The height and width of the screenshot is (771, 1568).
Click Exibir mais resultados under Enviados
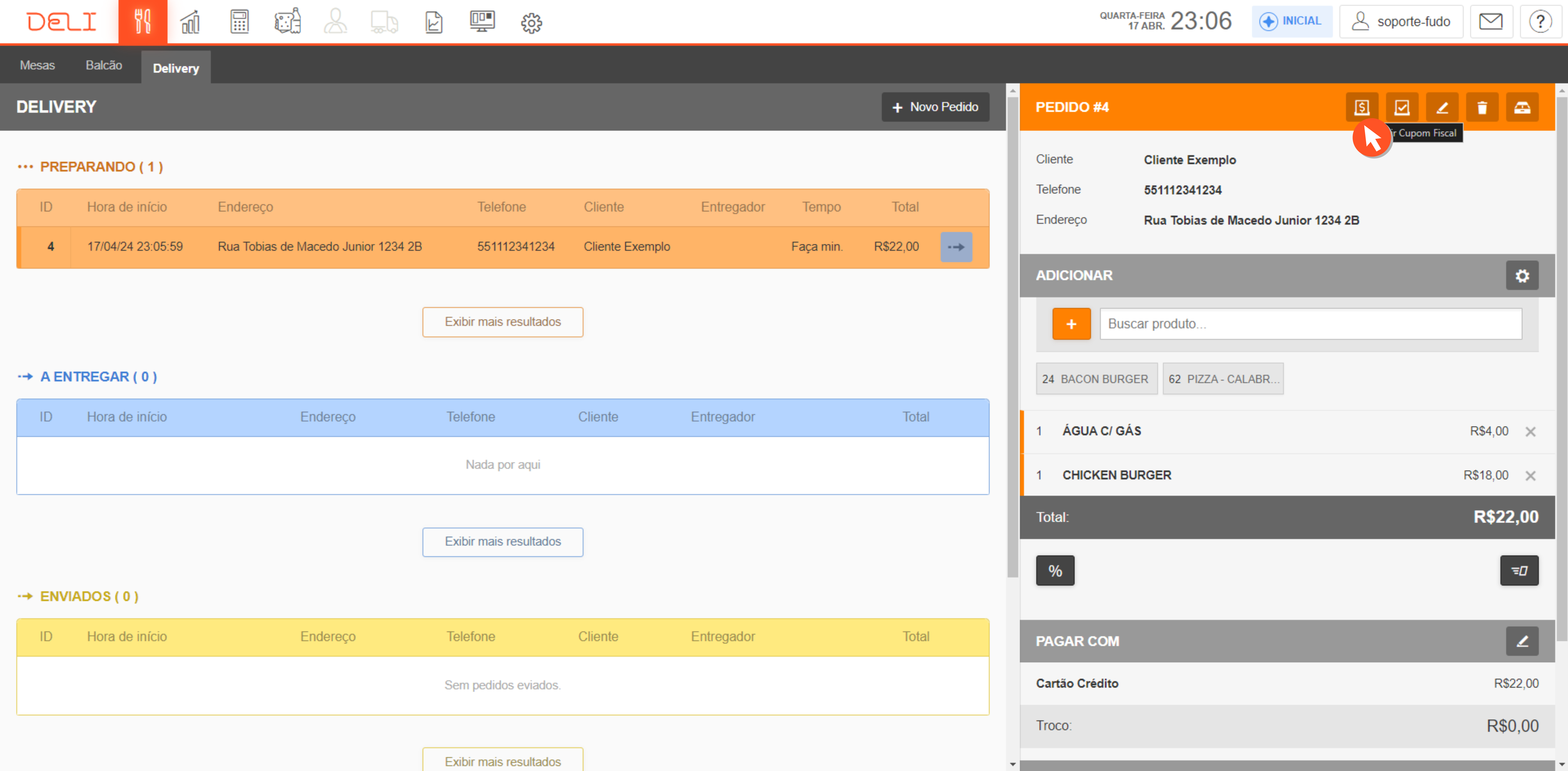click(503, 760)
